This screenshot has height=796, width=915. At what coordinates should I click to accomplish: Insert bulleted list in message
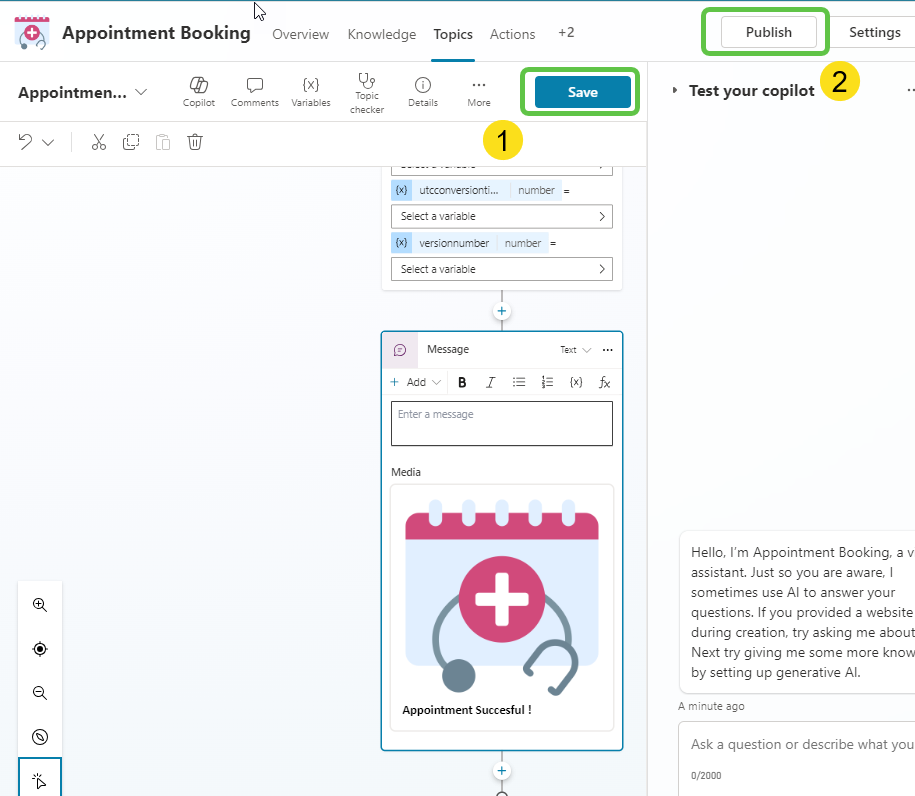pos(519,382)
